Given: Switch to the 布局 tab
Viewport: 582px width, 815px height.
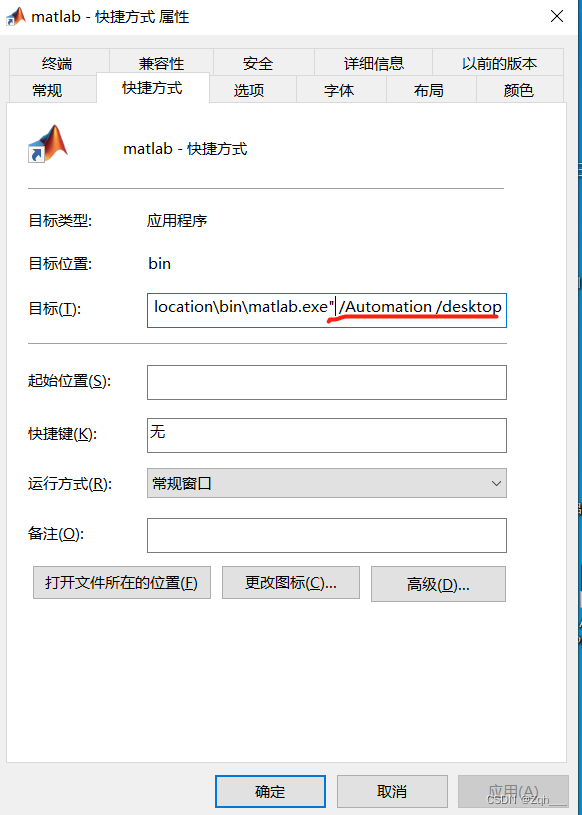Looking at the screenshot, I should pyautogui.click(x=429, y=90).
